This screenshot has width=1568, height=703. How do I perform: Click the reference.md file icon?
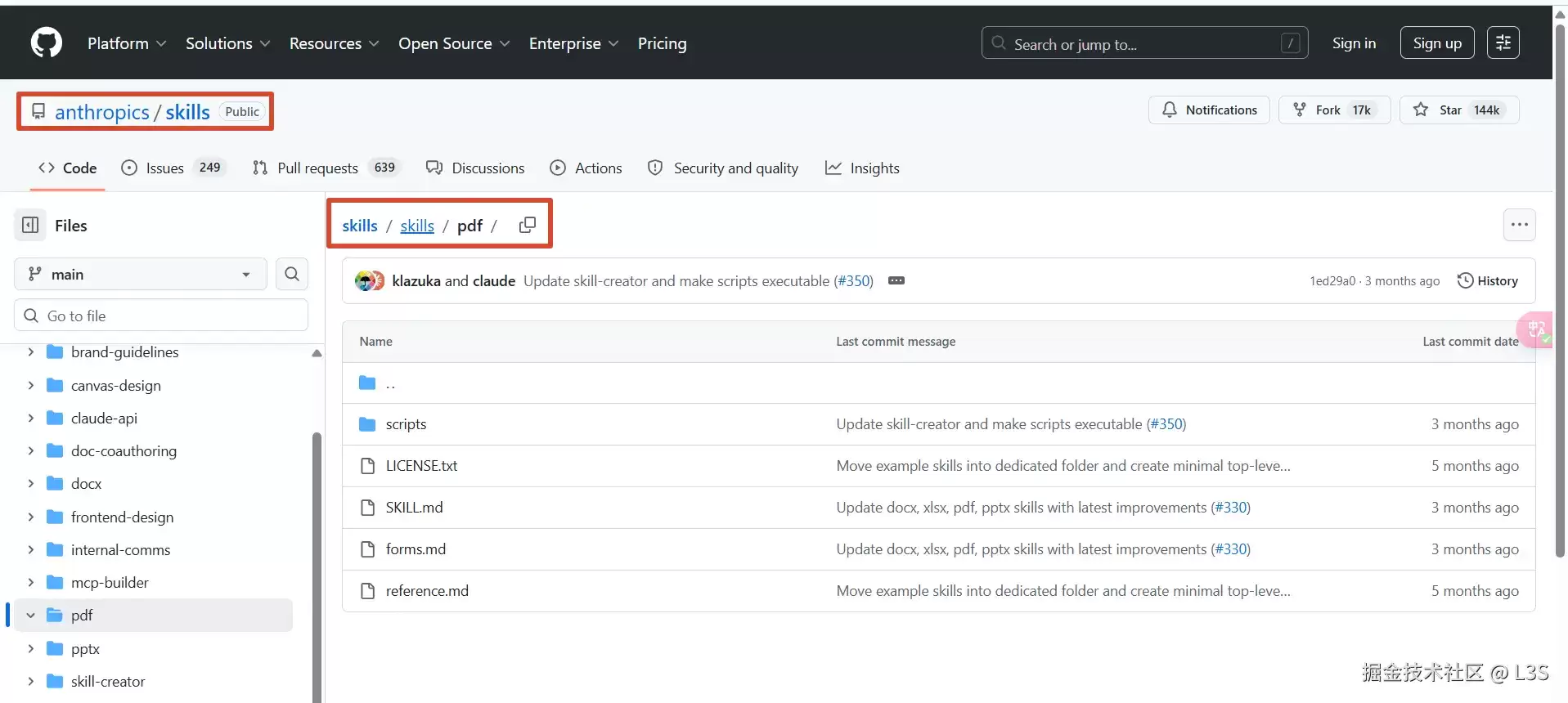pos(367,591)
